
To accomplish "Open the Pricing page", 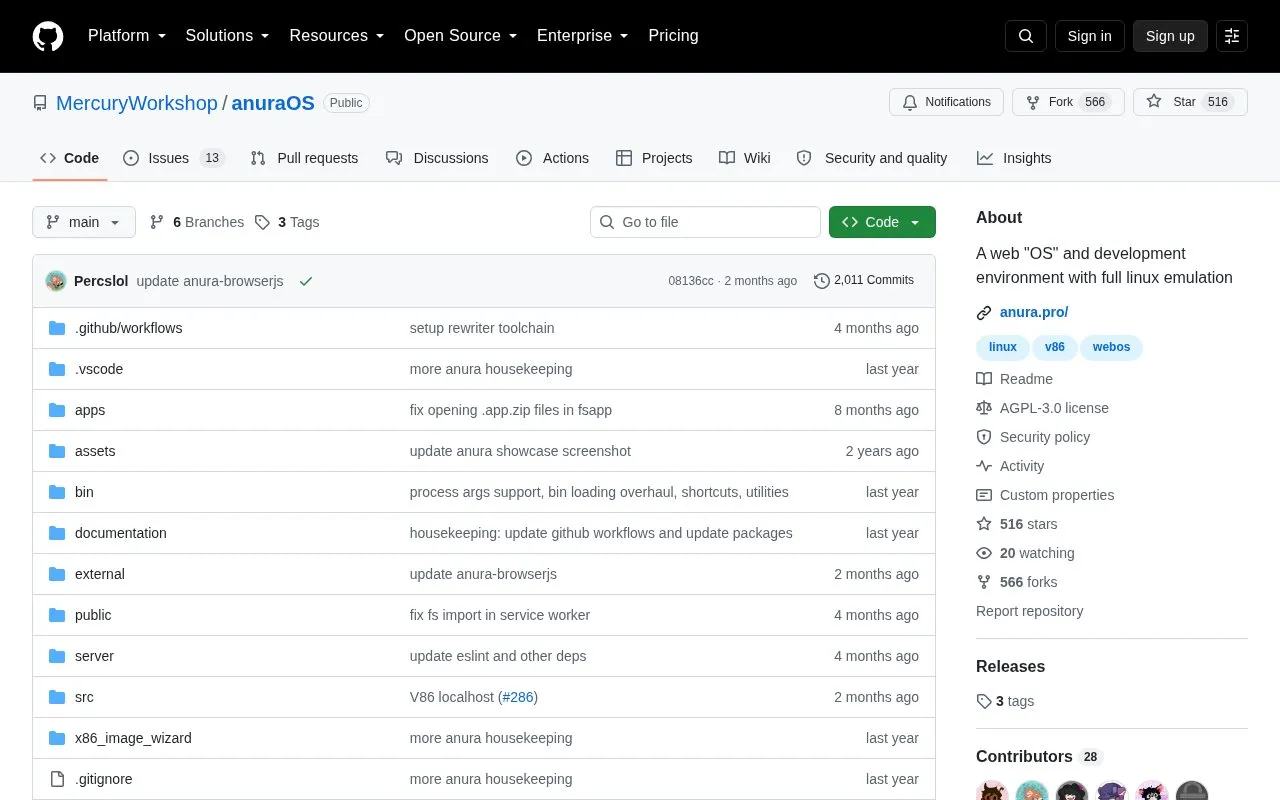I will (673, 36).
